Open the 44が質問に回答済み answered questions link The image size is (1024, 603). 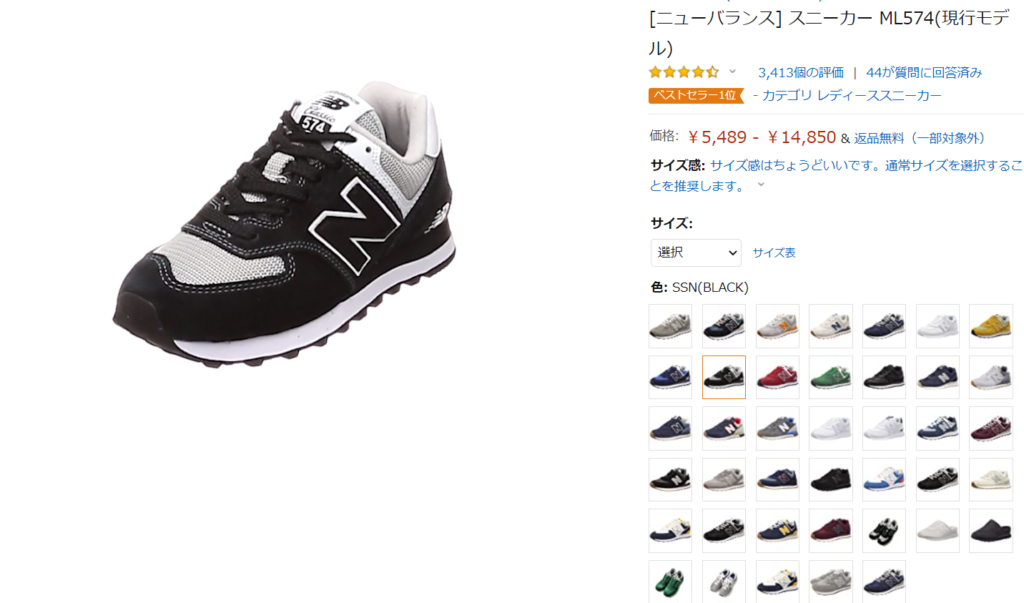pyautogui.click(x=924, y=73)
